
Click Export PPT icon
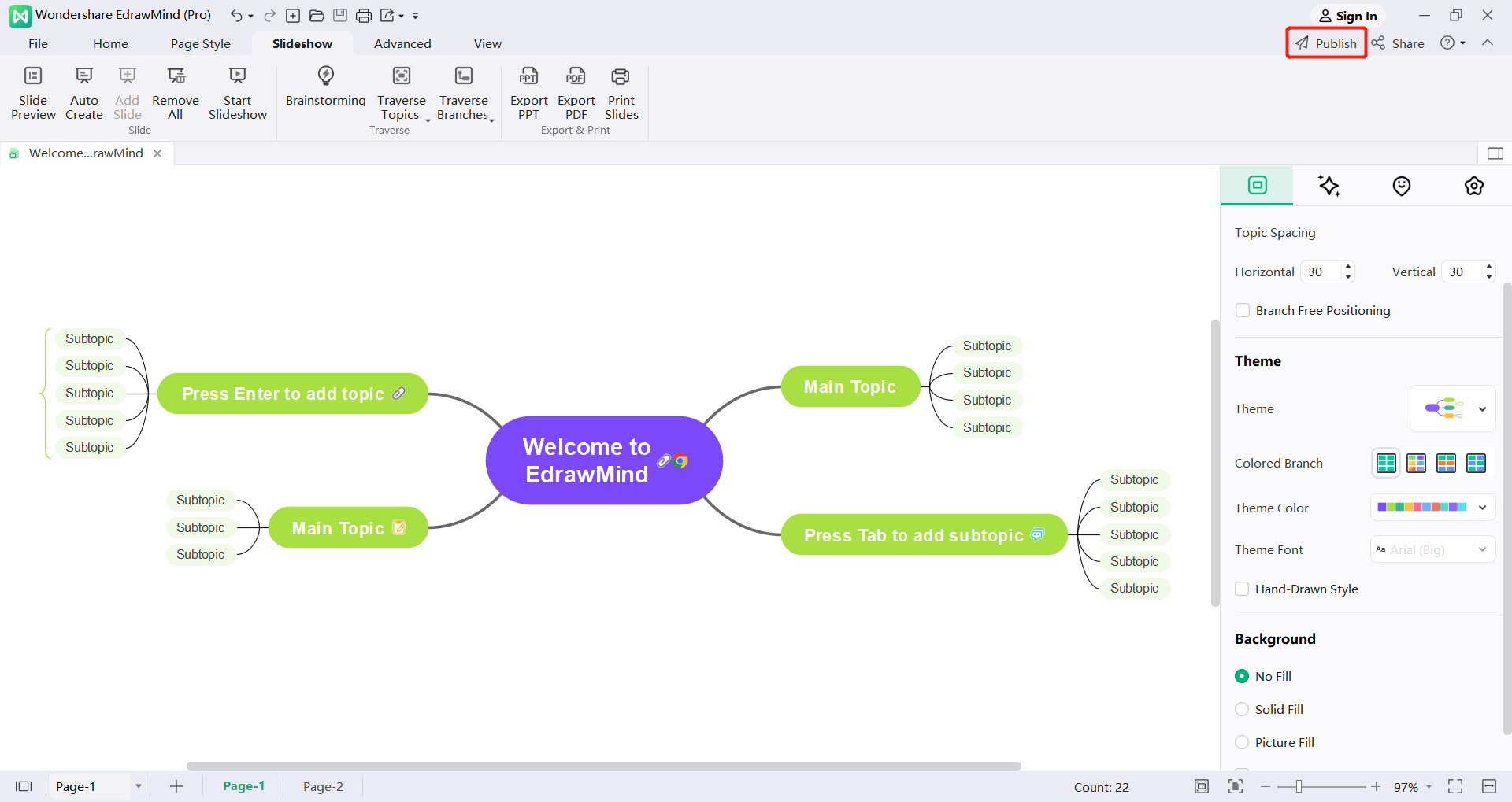coord(528,76)
